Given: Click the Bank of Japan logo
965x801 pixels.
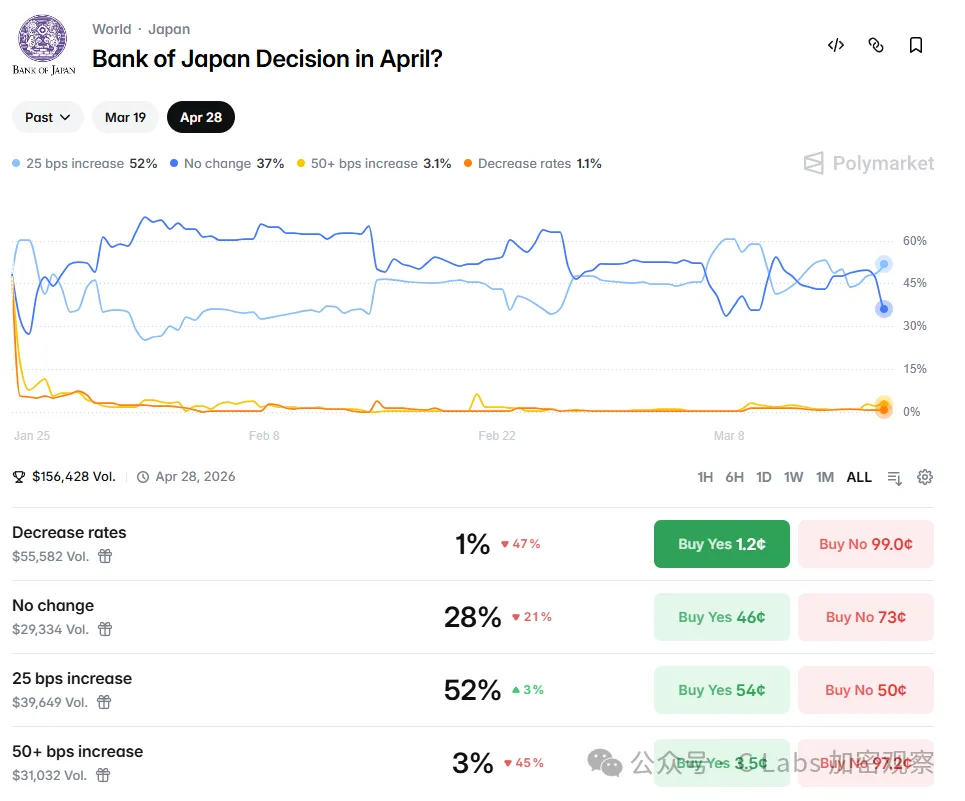Looking at the screenshot, I should (44, 45).
